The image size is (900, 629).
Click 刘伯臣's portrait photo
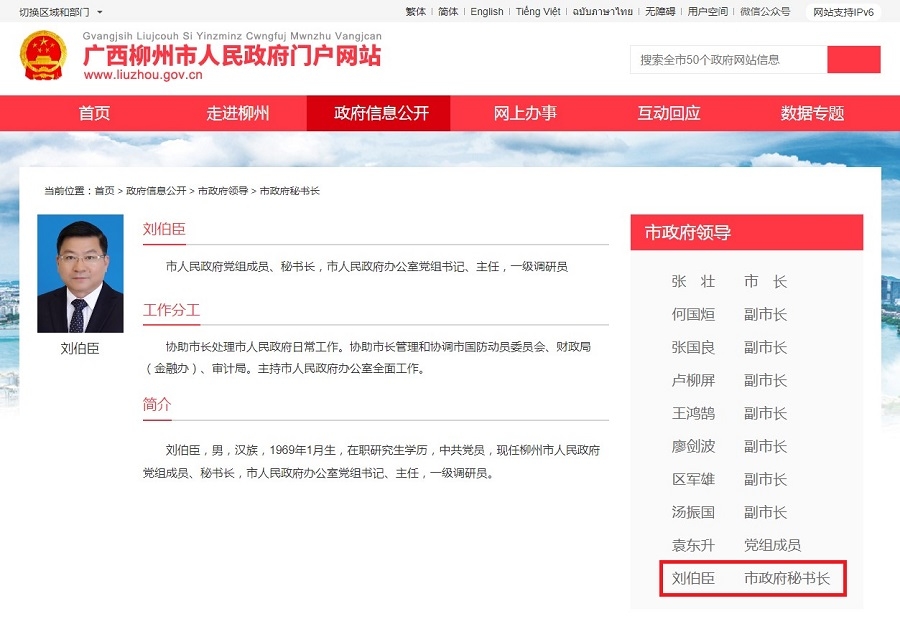(x=80, y=273)
